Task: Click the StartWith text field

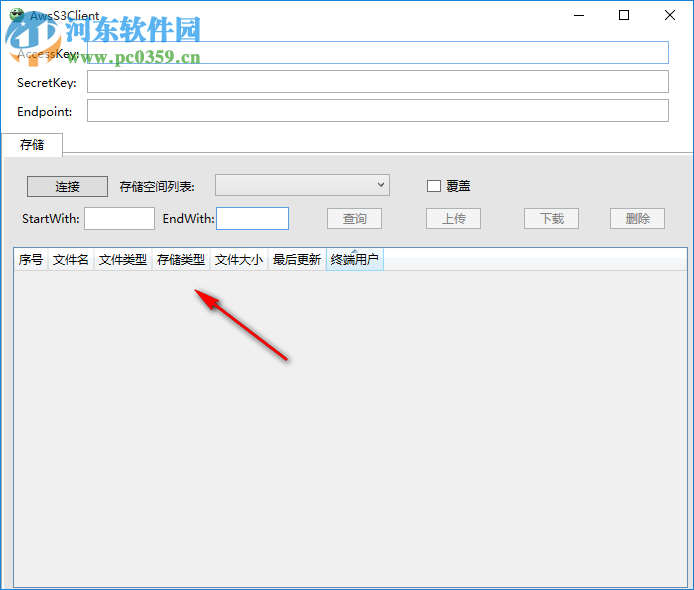Action: click(120, 219)
